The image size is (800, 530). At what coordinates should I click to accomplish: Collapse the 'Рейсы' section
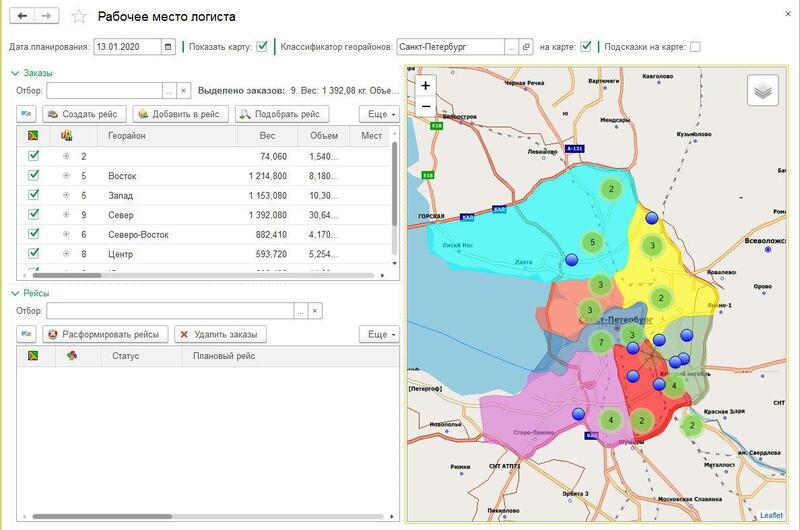15,293
